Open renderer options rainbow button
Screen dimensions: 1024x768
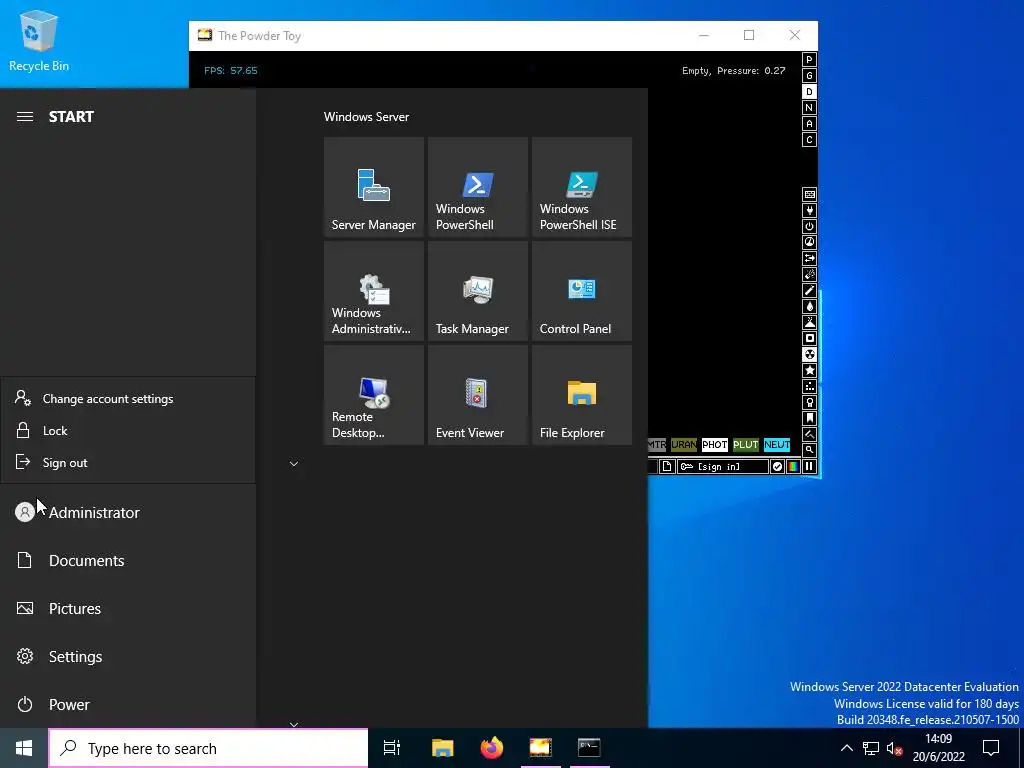click(793, 466)
